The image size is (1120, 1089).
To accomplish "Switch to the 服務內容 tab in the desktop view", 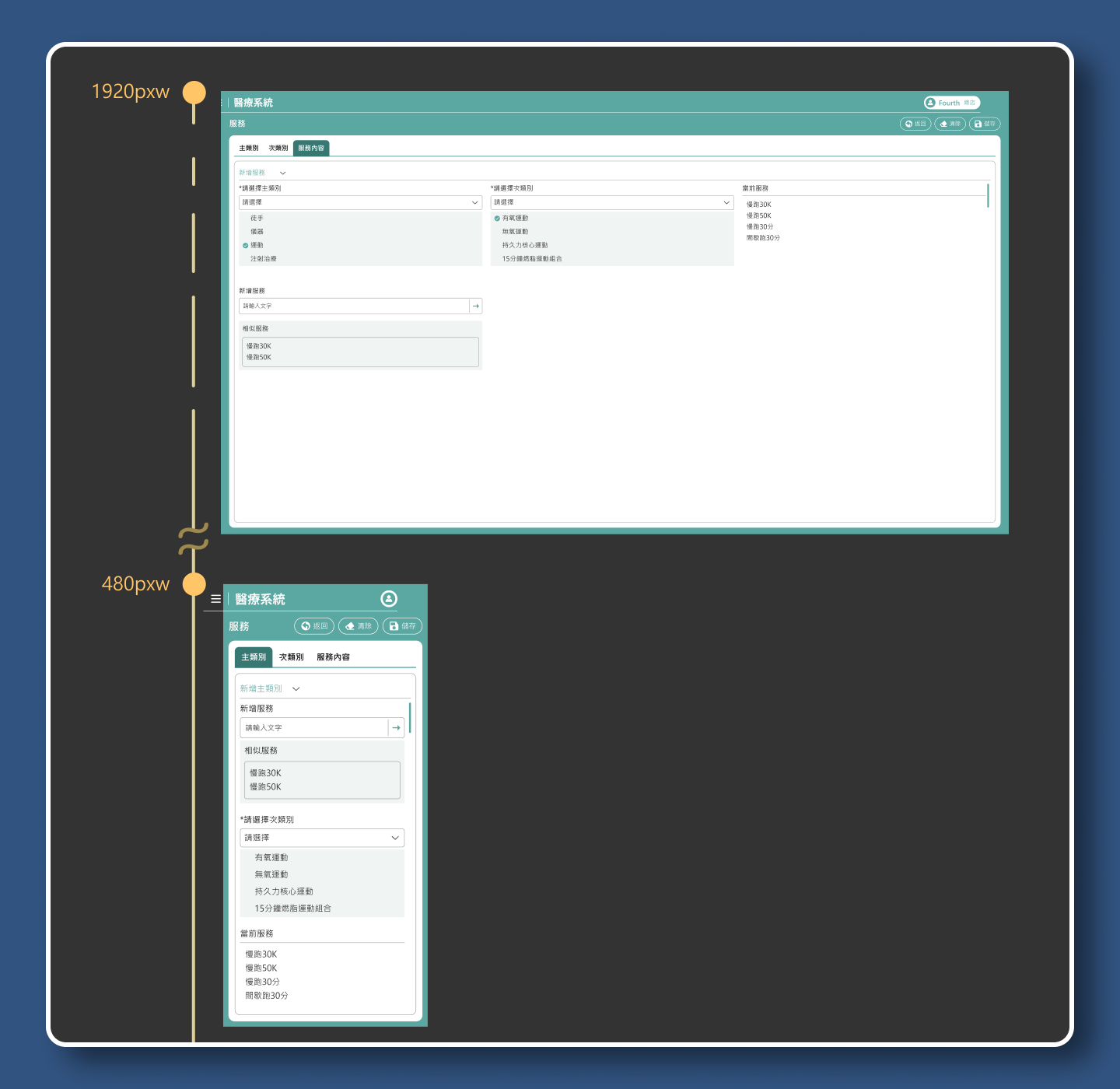I will tap(311, 148).
